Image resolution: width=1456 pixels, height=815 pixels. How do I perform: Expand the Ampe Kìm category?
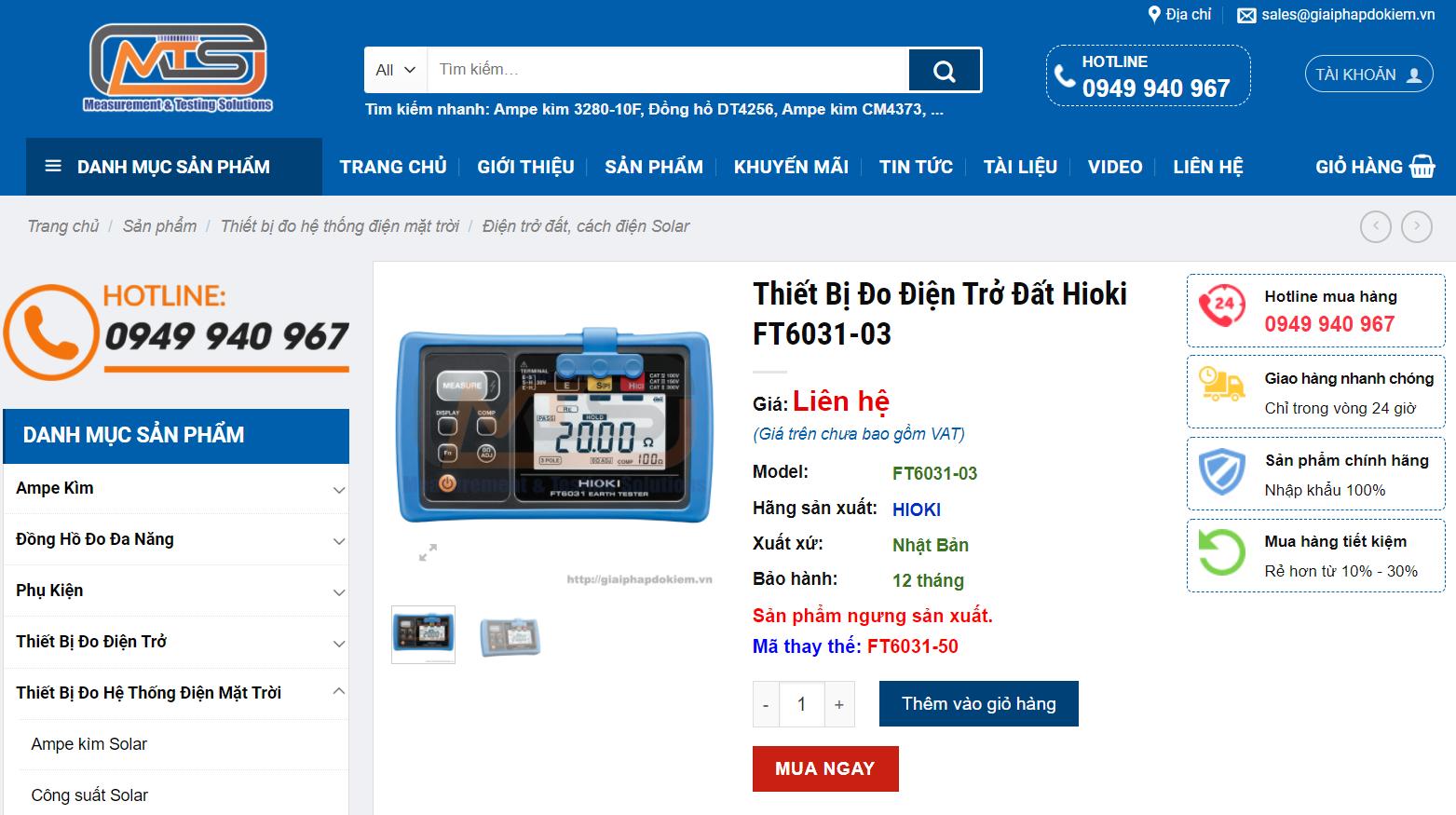pyautogui.click(x=339, y=490)
